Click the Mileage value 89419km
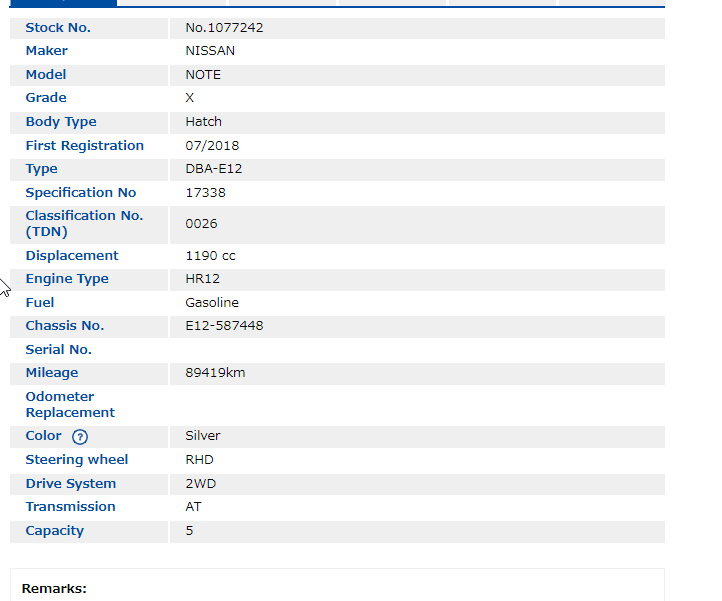This screenshot has height=601, width=722. point(215,373)
